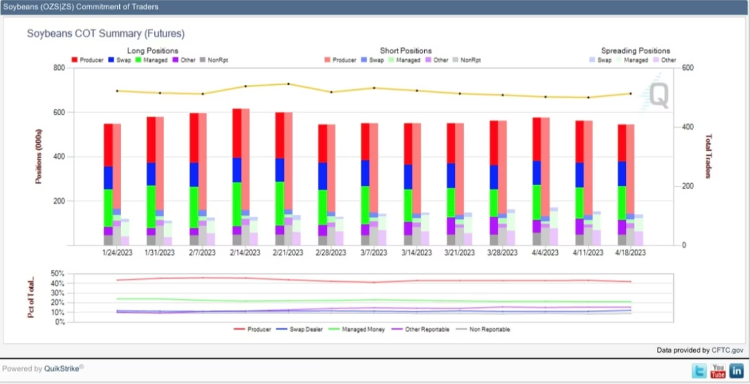Select the 4/18/2023 date label
Image resolution: width=750 pixels, height=384 pixels.
tap(631, 253)
